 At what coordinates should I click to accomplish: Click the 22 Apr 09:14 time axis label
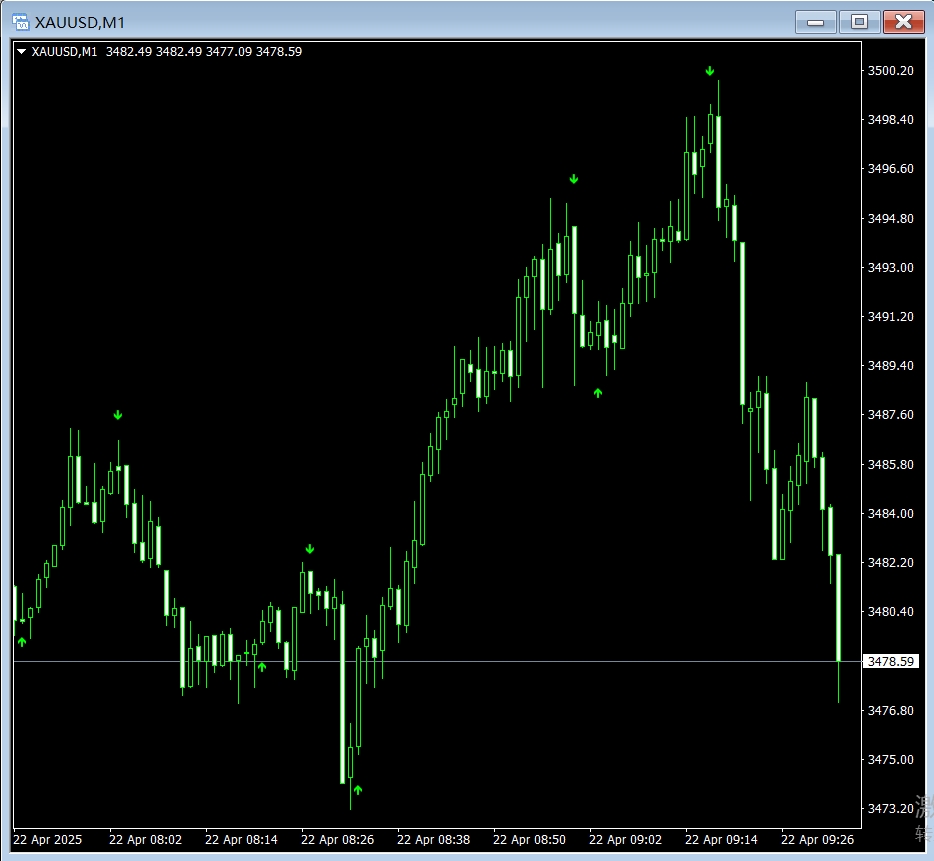(x=721, y=839)
